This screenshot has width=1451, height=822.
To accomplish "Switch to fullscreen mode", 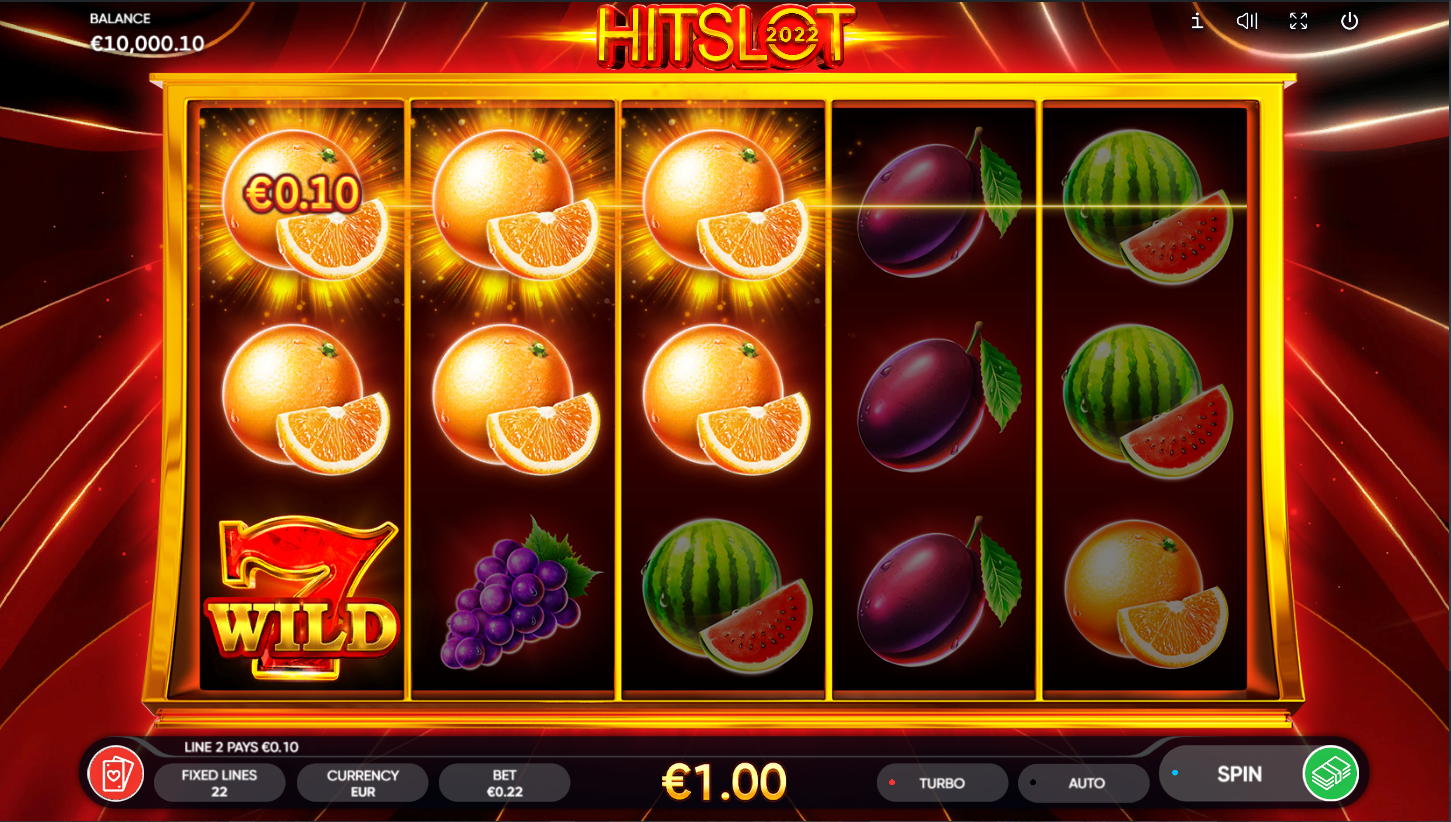I will click(x=1298, y=21).
